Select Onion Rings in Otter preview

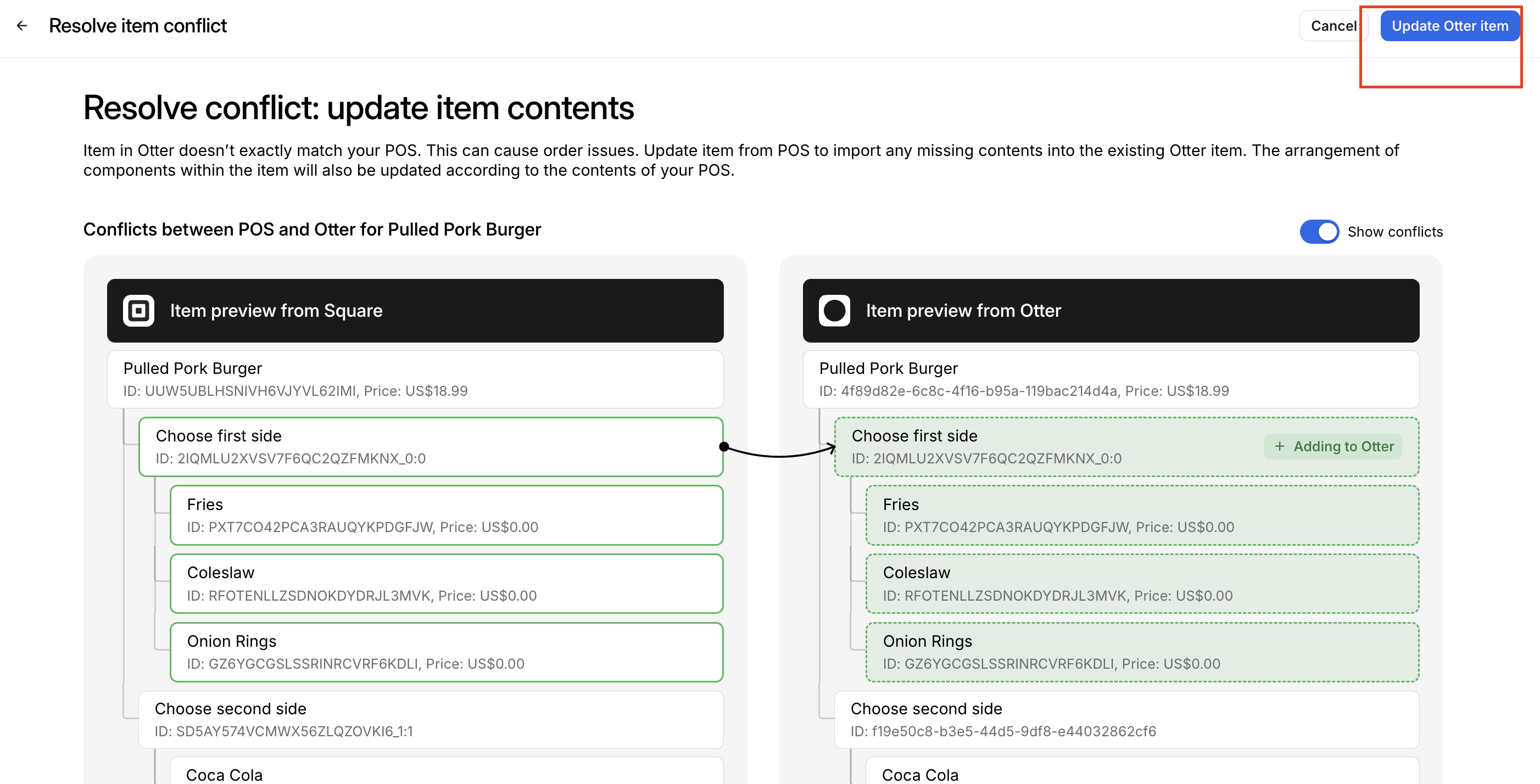[1142, 652]
